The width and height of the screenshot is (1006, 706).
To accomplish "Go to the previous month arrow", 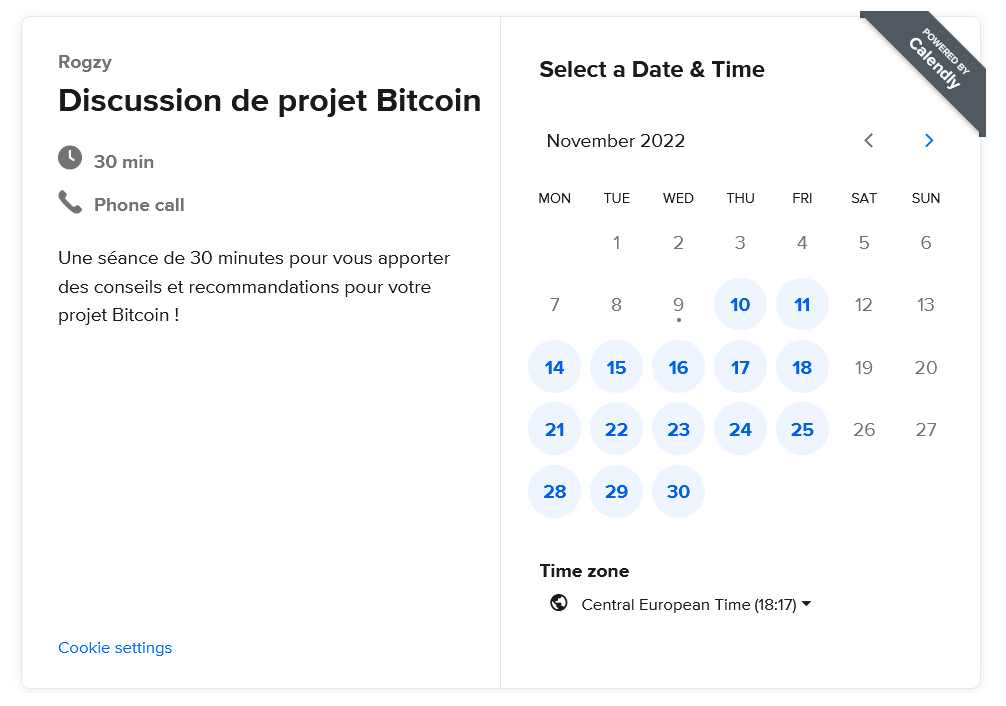I will [868, 141].
